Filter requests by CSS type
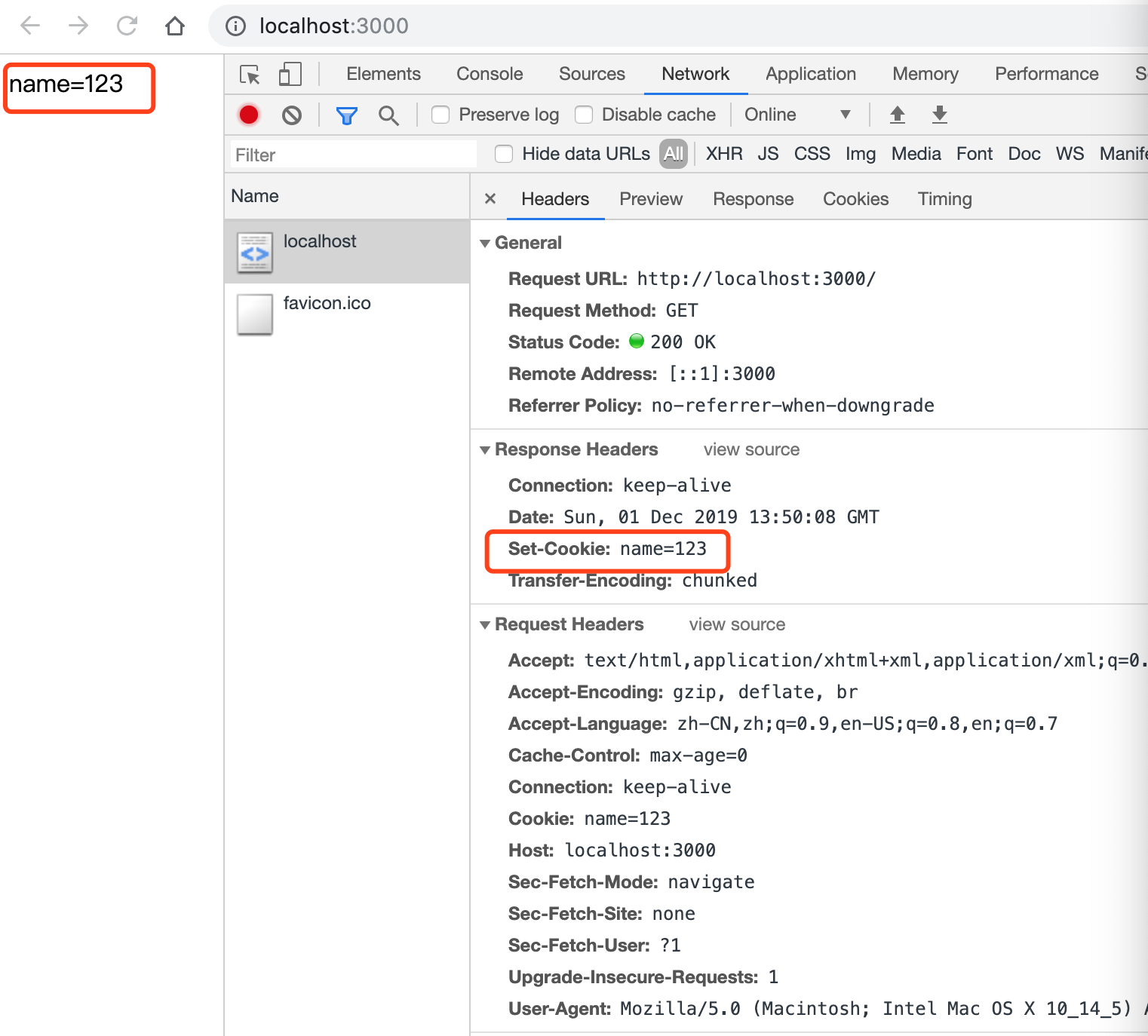1148x1036 pixels. pyautogui.click(x=812, y=154)
